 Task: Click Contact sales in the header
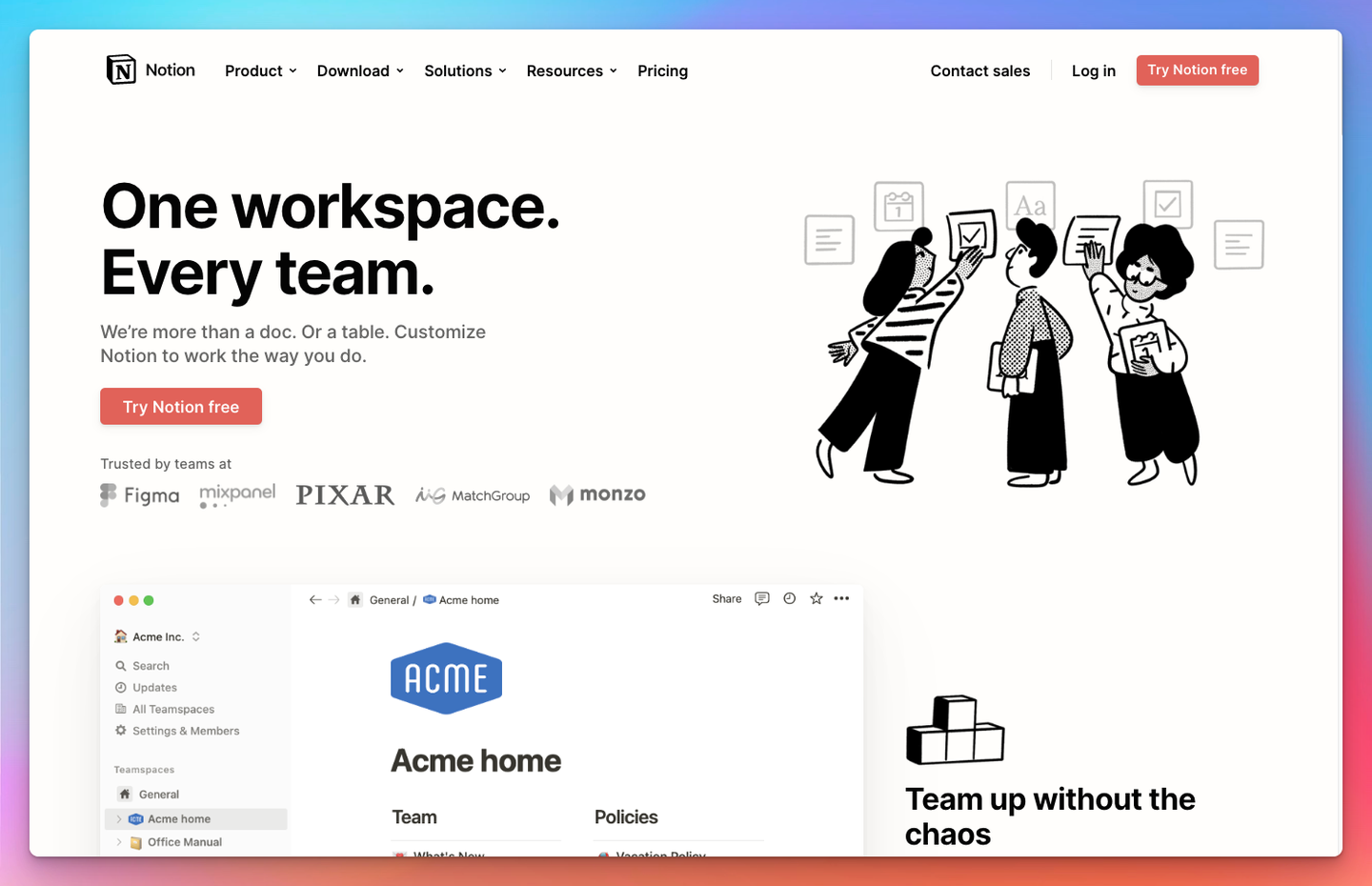pos(979,71)
